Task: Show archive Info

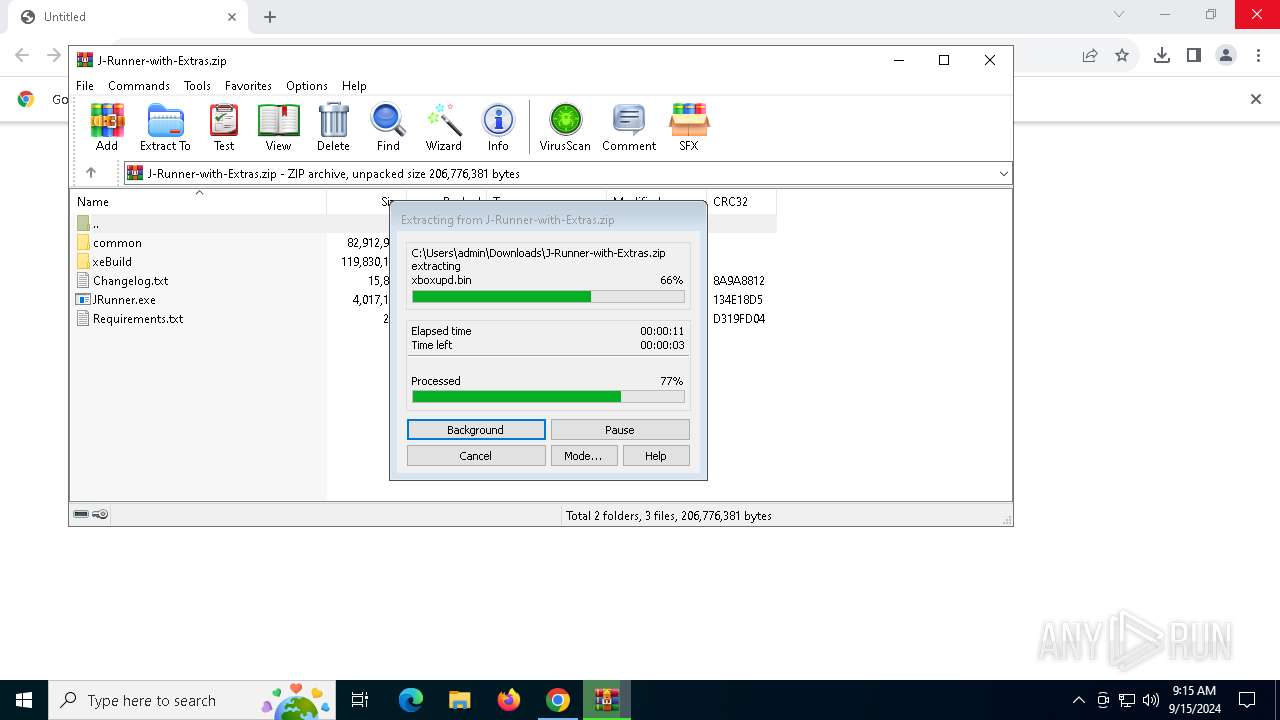Action: 498,127
